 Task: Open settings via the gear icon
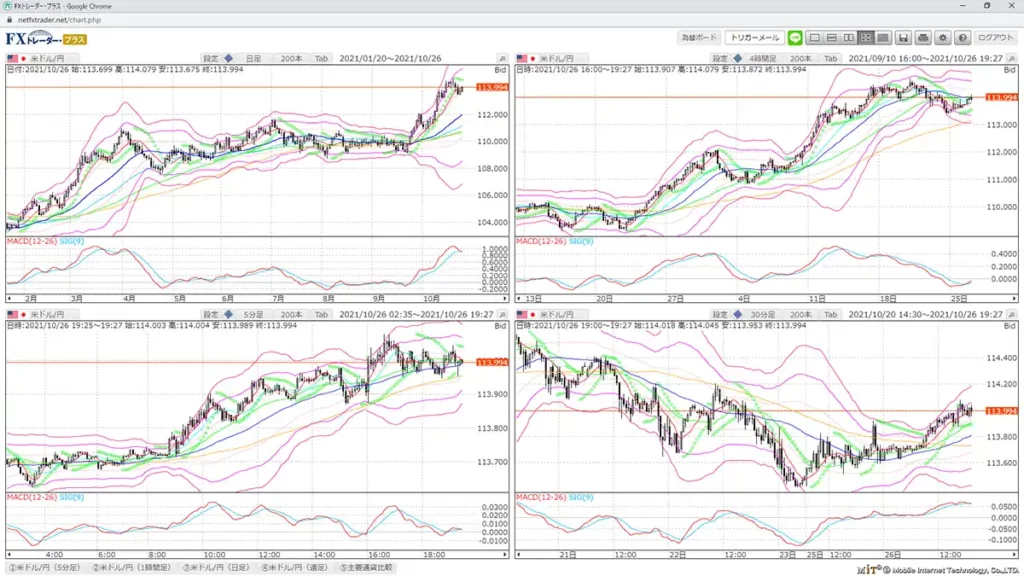942,38
